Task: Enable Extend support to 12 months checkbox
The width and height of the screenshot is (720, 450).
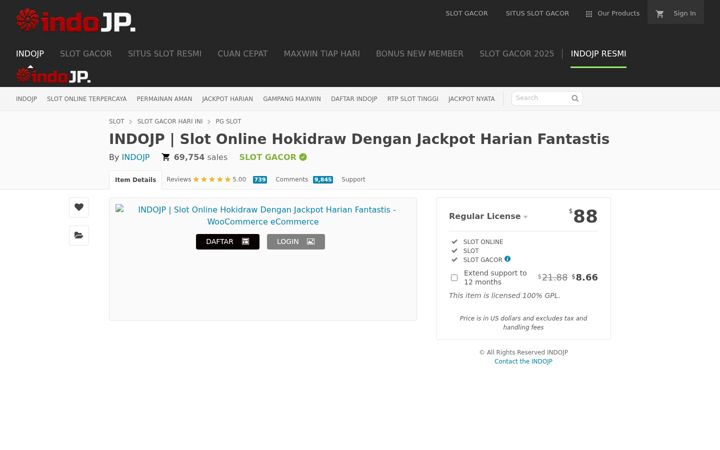Action: pyautogui.click(x=454, y=277)
